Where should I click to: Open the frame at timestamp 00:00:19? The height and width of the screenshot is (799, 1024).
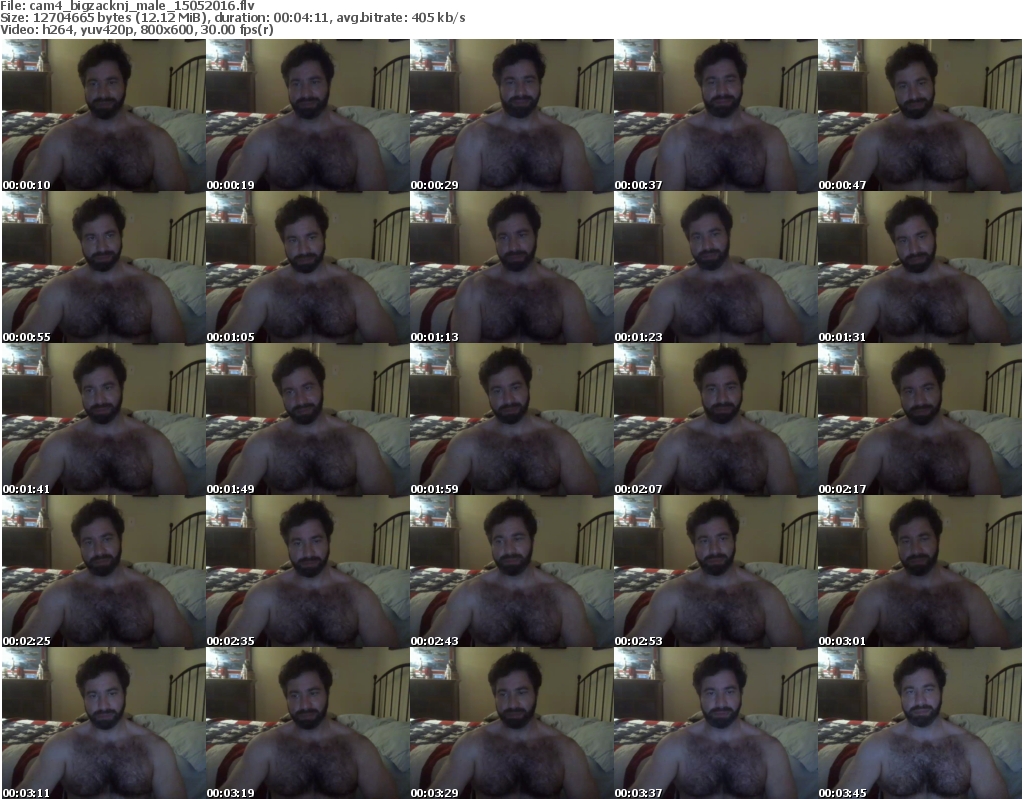click(x=308, y=115)
